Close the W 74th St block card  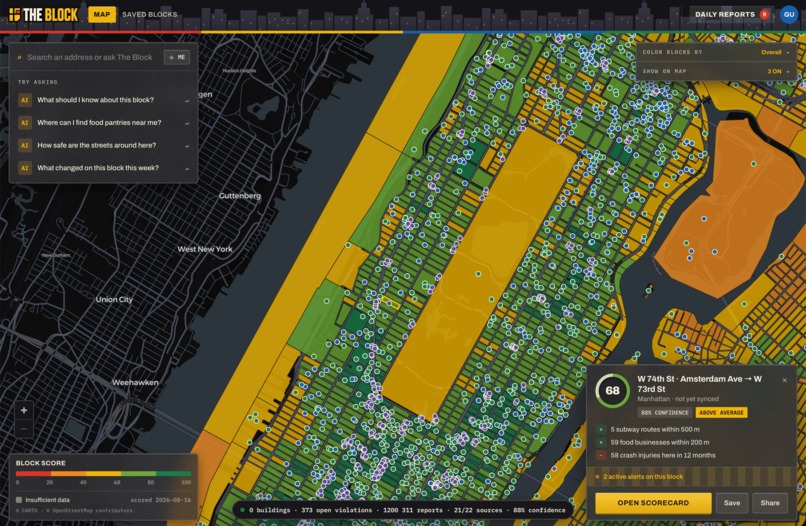[784, 380]
